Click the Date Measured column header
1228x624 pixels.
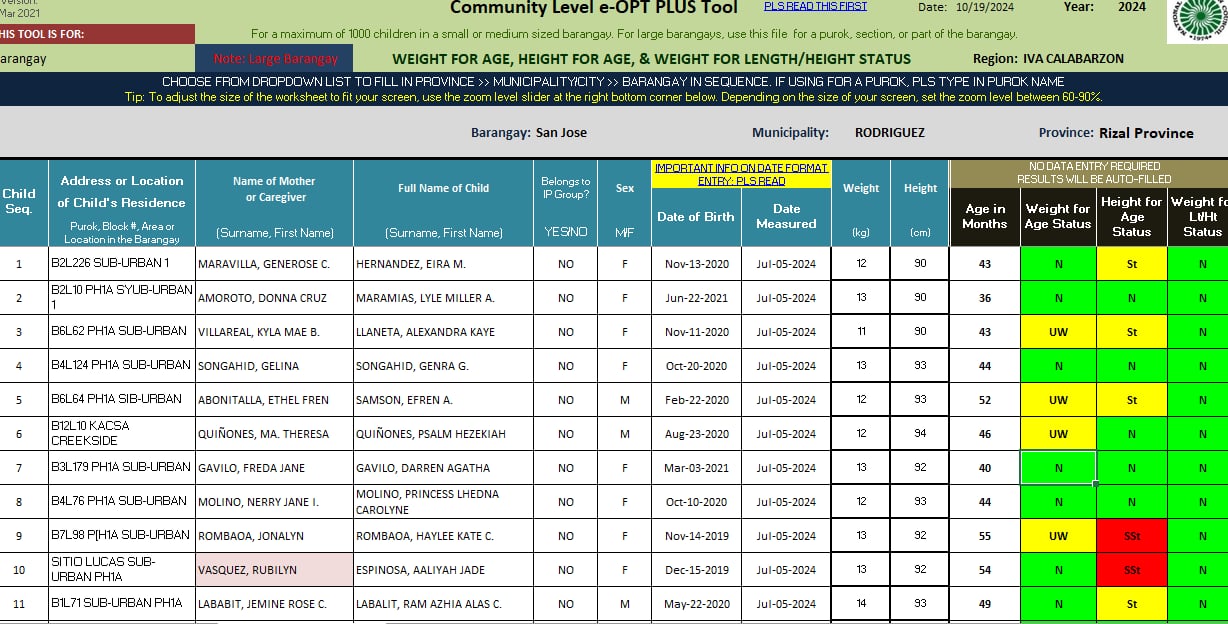point(786,216)
